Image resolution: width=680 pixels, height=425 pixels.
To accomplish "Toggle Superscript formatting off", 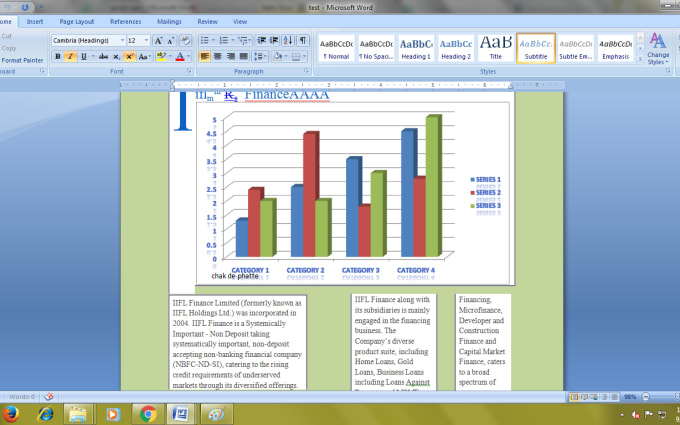I will [129, 56].
